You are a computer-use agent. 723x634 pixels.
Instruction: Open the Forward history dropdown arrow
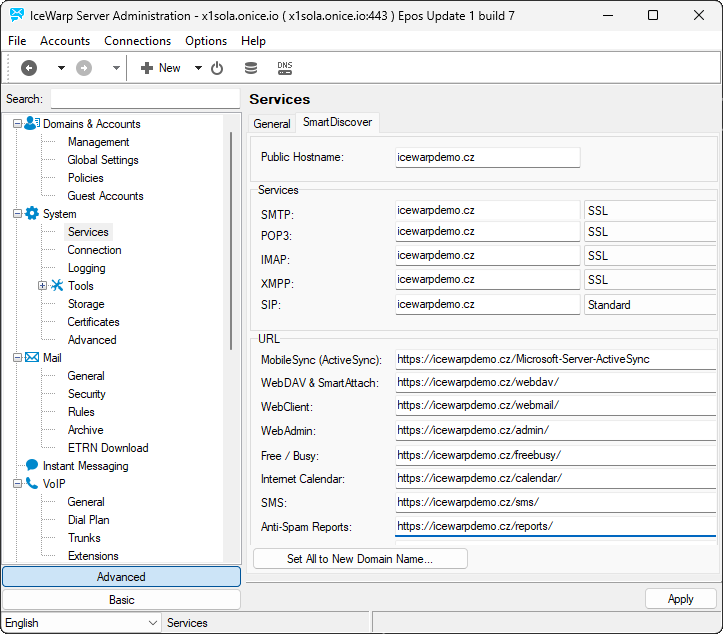(116, 68)
